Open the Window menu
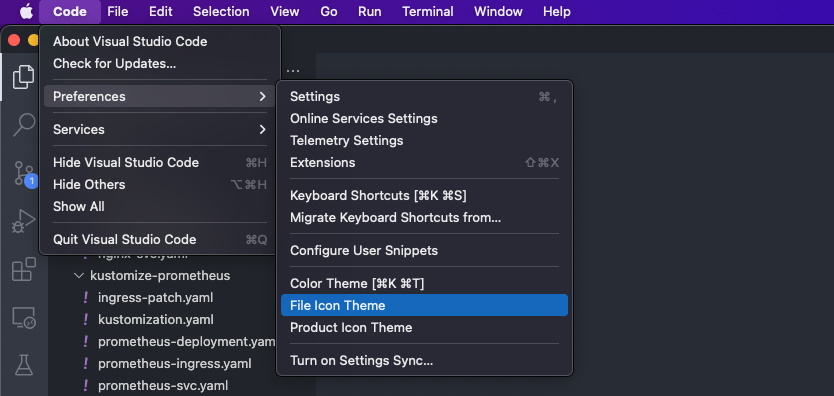 (499, 11)
